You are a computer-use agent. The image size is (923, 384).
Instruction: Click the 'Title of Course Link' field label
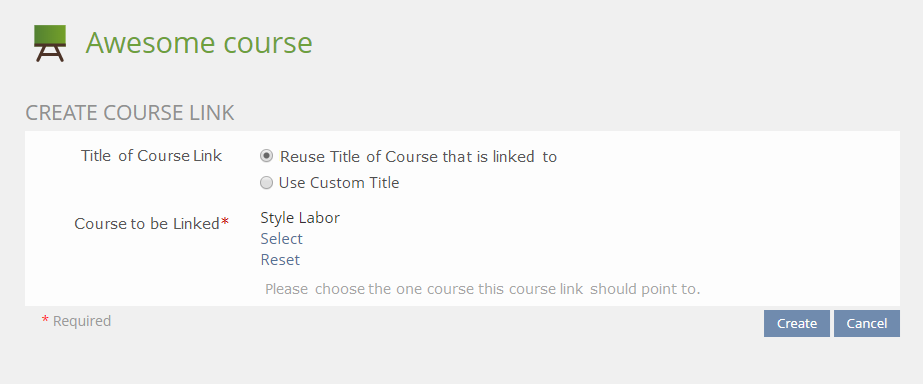click(x=151, y=156)
